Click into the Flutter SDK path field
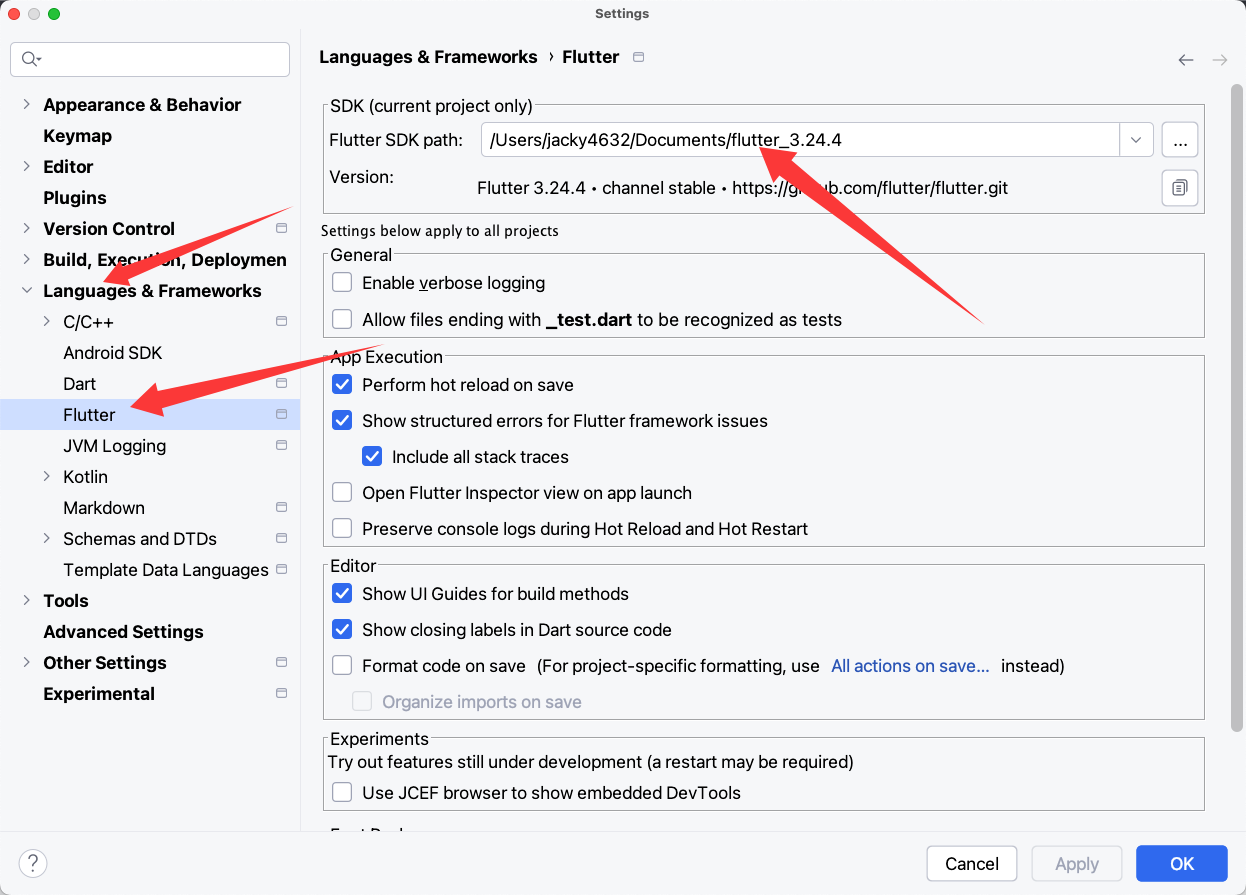1246x895 pixels. (x=800, y=140)
